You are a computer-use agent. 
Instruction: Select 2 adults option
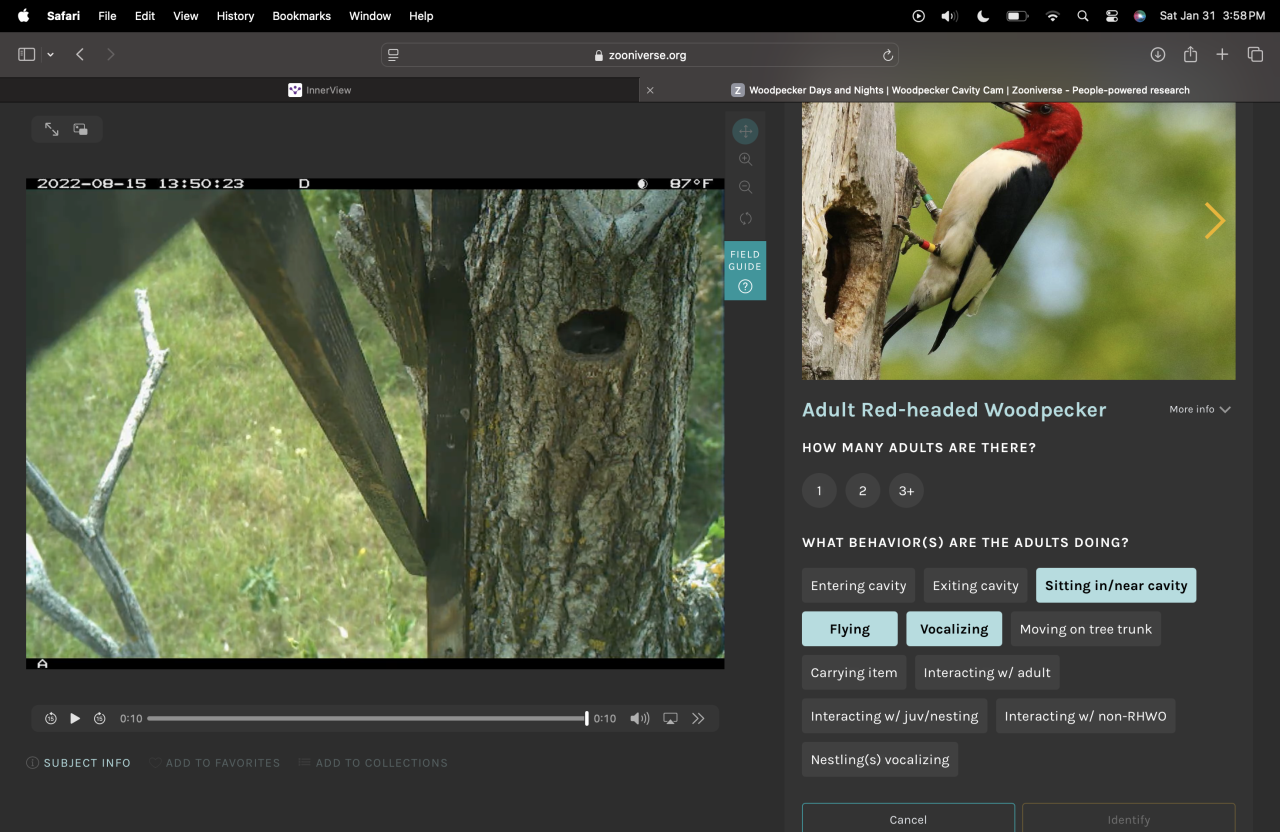pyautogui.click(x=862, y=491)
